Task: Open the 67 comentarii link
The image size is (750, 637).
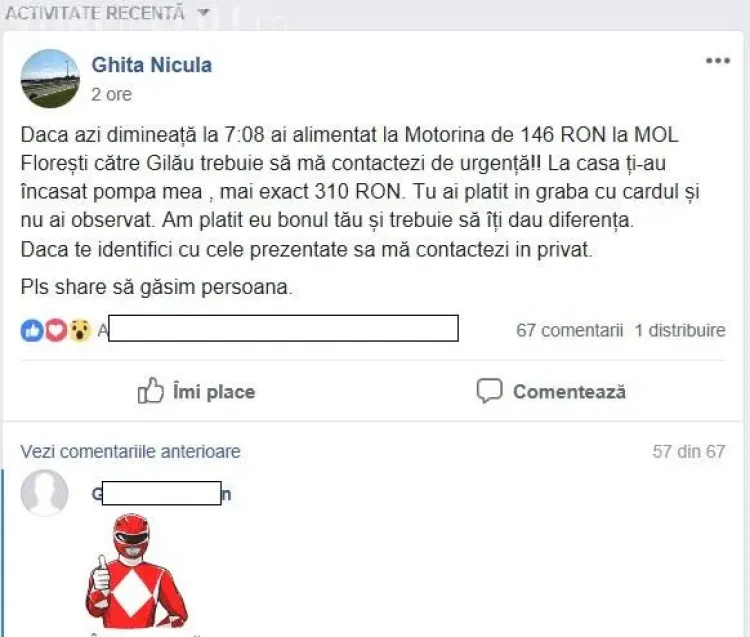Action: click(569, 330)
